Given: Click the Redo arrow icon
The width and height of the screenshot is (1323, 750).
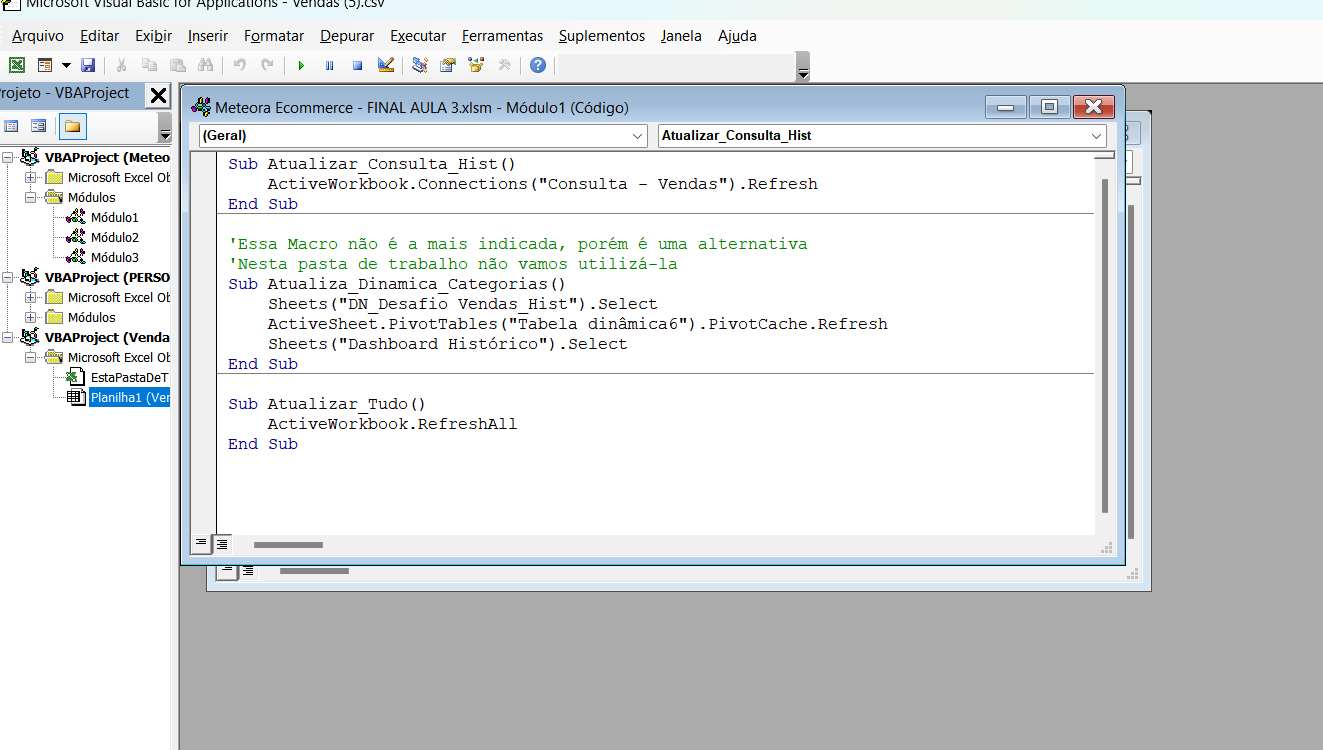Looking at the screenshot, I should (267, 65).
